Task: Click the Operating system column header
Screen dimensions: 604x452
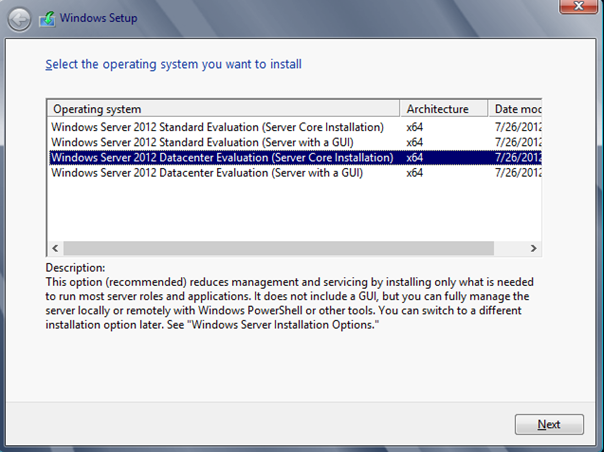Action: point(223,109)
